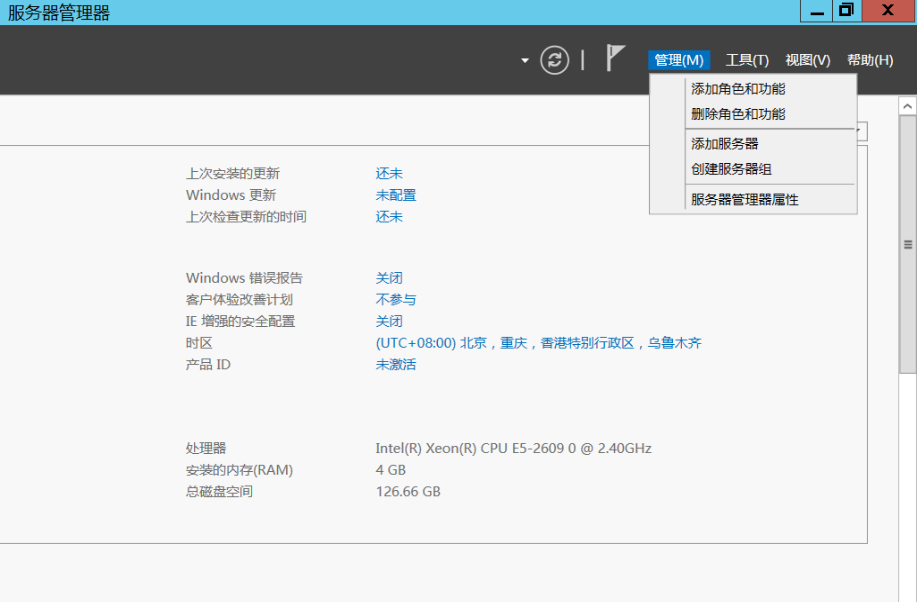Open the 视图(V) menu
Viewport: 917px width, 602px height.
pos(807,60)
